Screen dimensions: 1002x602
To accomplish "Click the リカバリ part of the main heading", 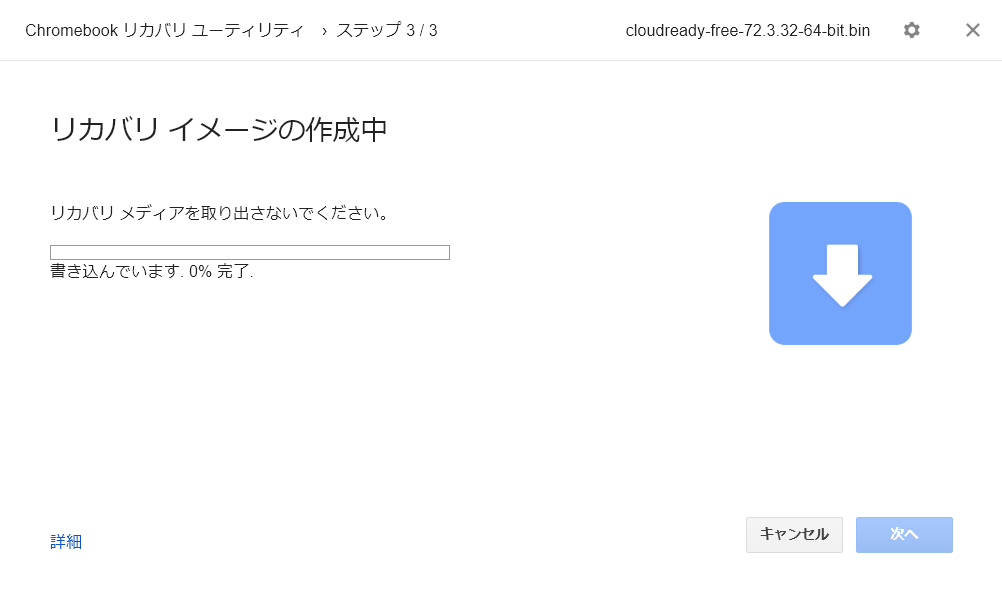I will pyautogui.click(x=105, y=130).
